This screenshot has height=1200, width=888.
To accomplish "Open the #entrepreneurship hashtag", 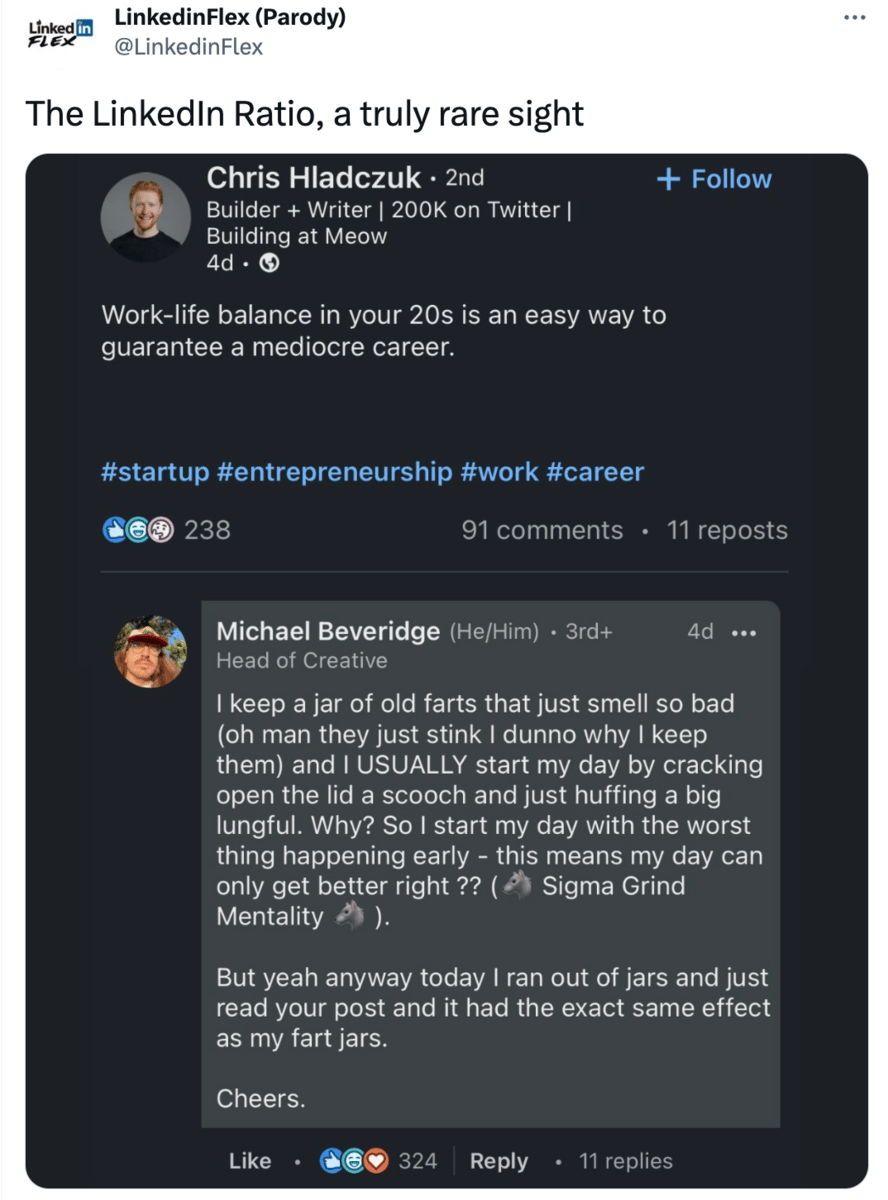I will pos(334,472).
